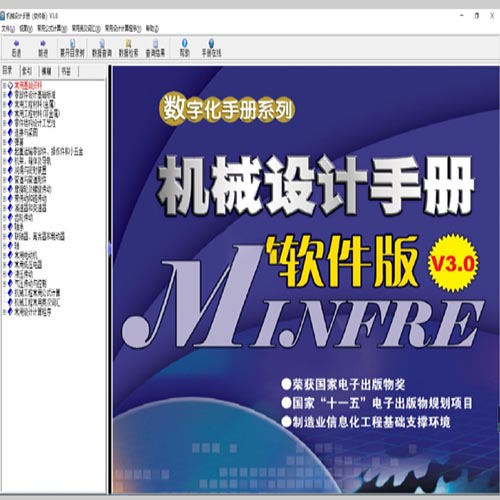The image size is (500, 500).
Task: Expand the 连接与紧固 tree node
Action: [4, 133]
